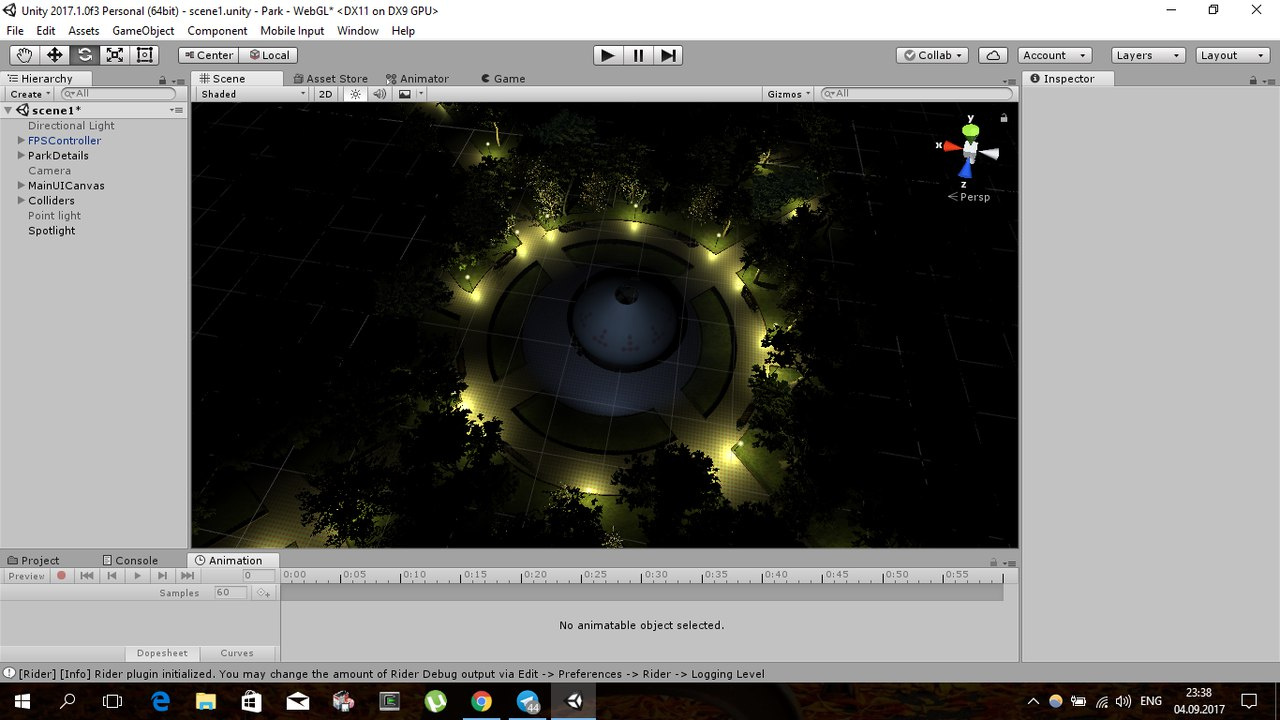Open the scene effects dropdown arrow
The image size is (1280, 720).
click(421, 94)
